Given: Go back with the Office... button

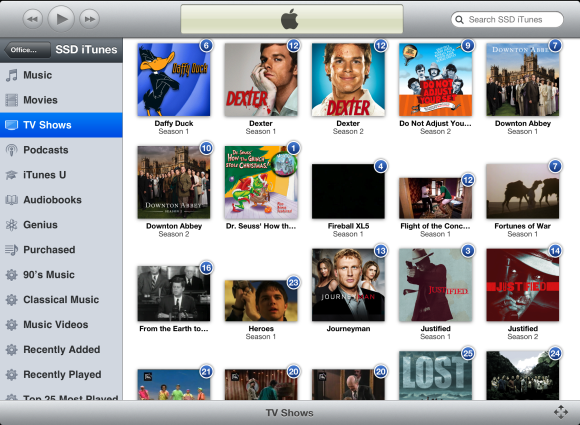Looking at the screenshot, I should [27, 50].
